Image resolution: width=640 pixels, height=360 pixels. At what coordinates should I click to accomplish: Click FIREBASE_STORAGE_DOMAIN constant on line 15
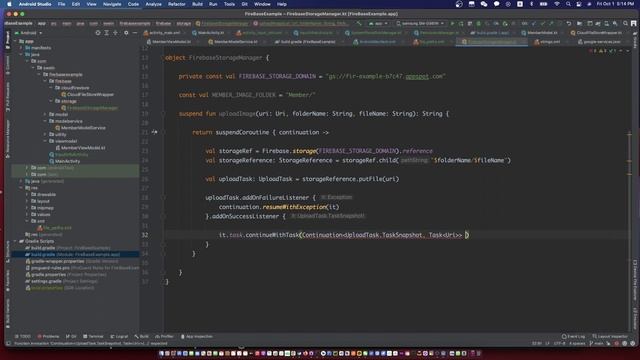(277, 76)
